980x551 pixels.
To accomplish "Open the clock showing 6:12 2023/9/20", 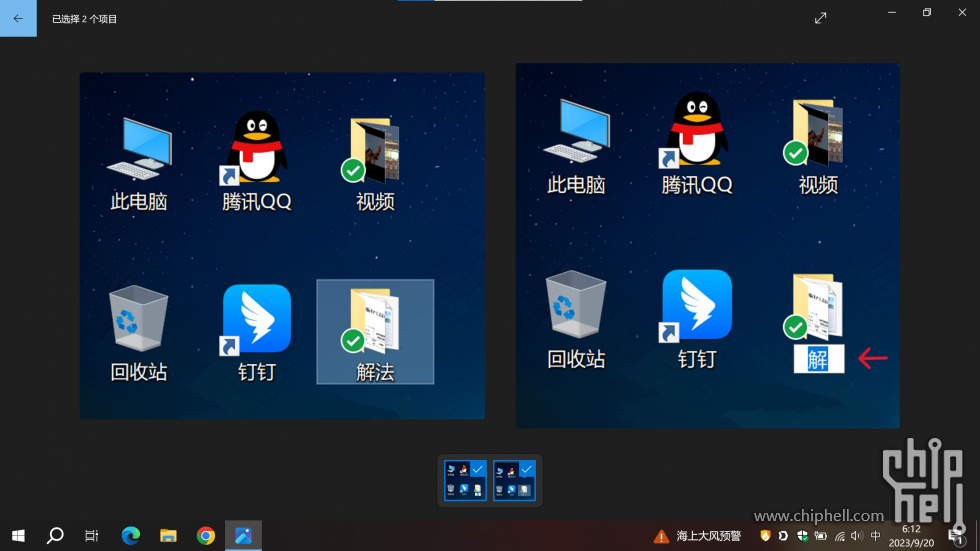I will (x=911, y=536).
